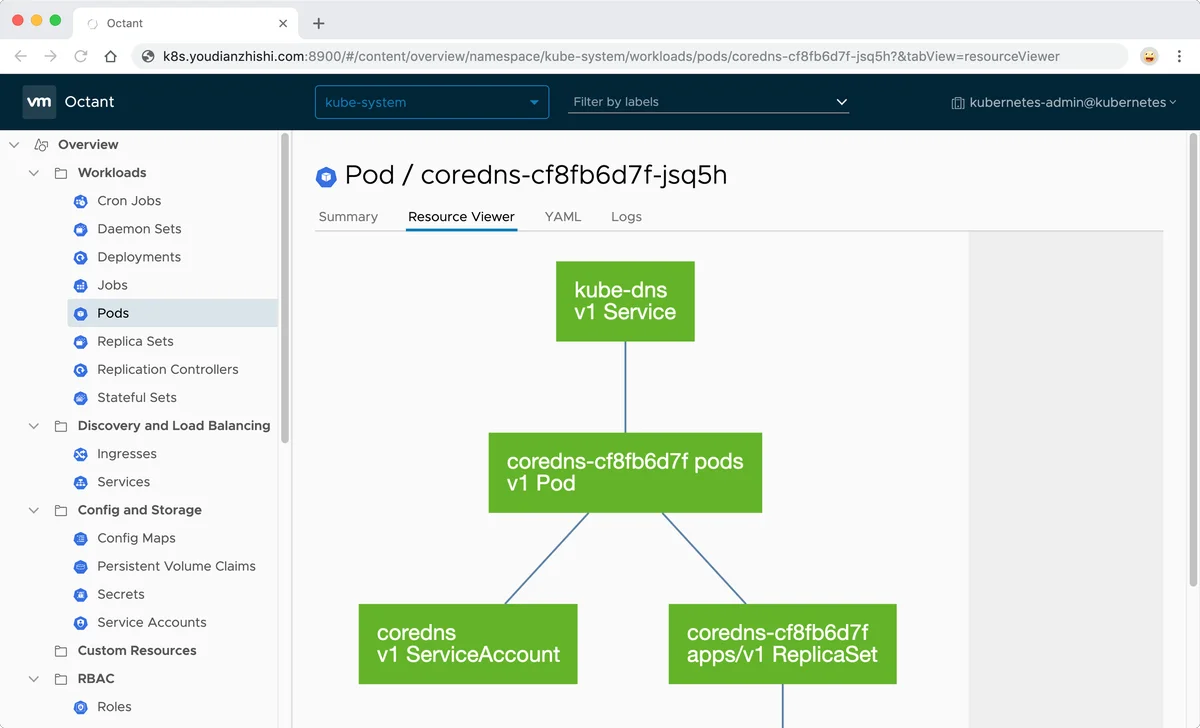
Task: Click the Stateful Sets sidebar icon
Action: tap(81, 397)
